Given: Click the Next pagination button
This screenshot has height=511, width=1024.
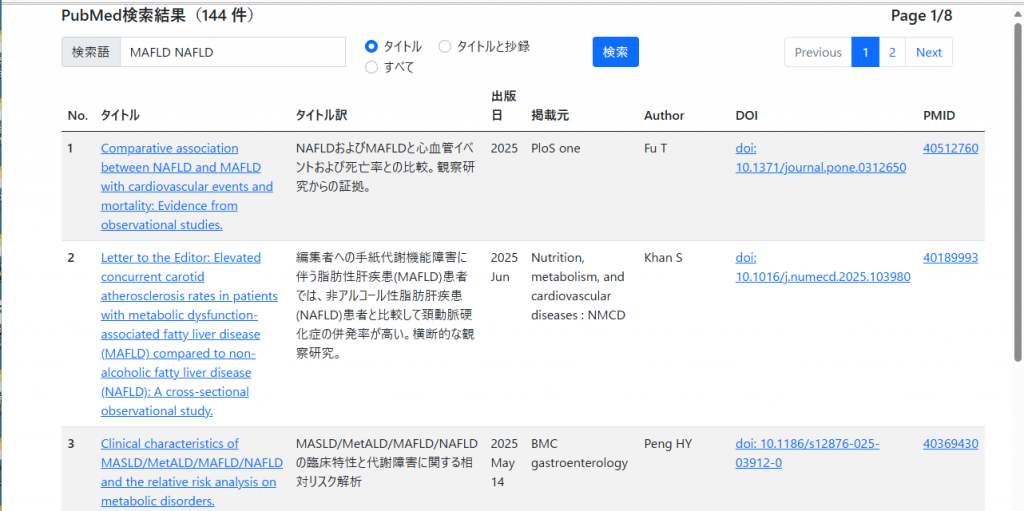Looking at the screenshot, I should tap(928, 52).
